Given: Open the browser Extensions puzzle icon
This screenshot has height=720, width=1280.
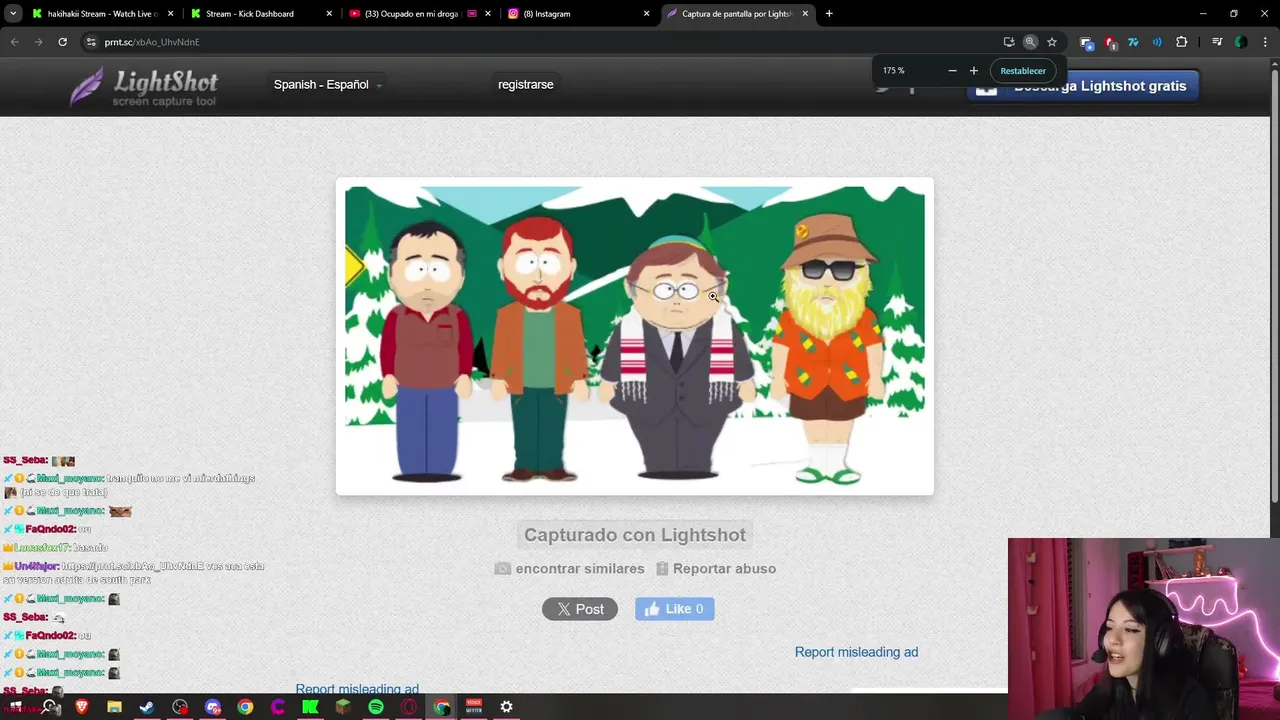Looking at the screenshot, I should (x=1182, y=42).
